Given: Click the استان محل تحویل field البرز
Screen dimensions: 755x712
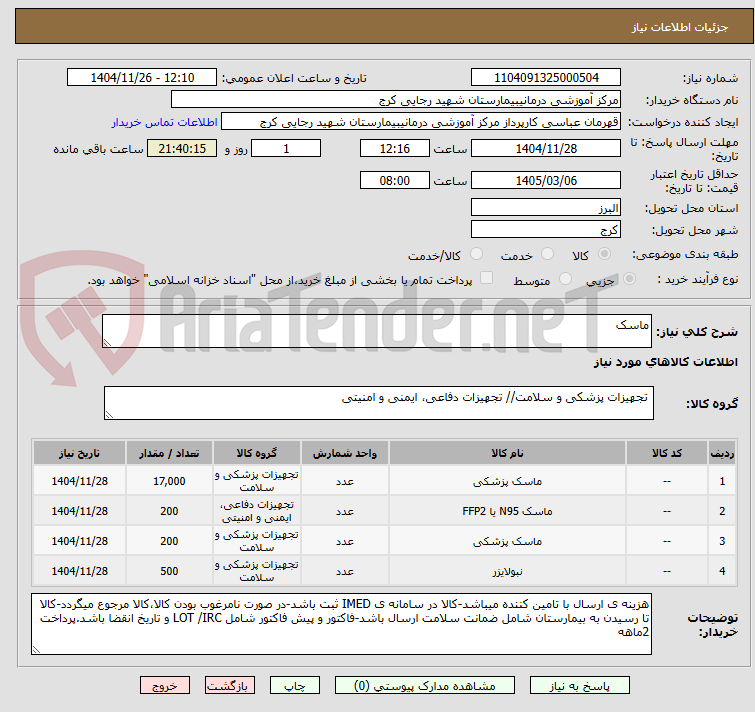Looking at the screenshot, I should click(x=546, y=207).
